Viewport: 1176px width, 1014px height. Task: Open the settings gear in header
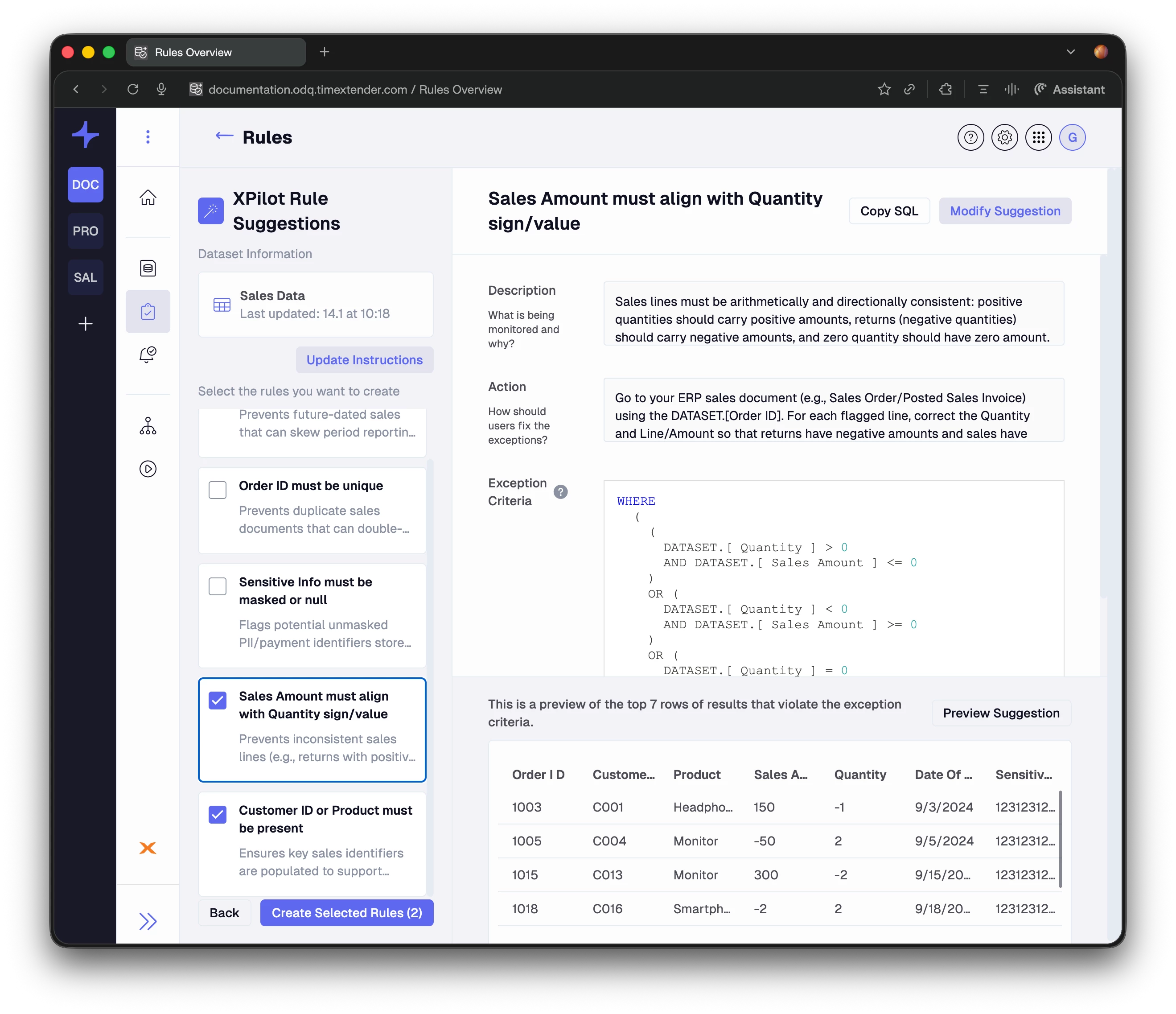click(1005, 137)
